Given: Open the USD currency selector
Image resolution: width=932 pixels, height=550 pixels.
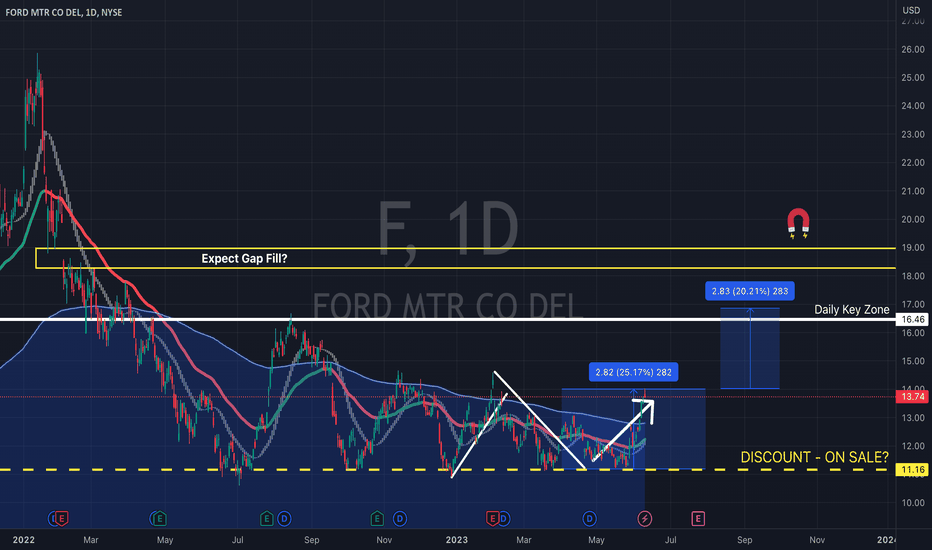Looking at the screenshot, I should point(911,10).
